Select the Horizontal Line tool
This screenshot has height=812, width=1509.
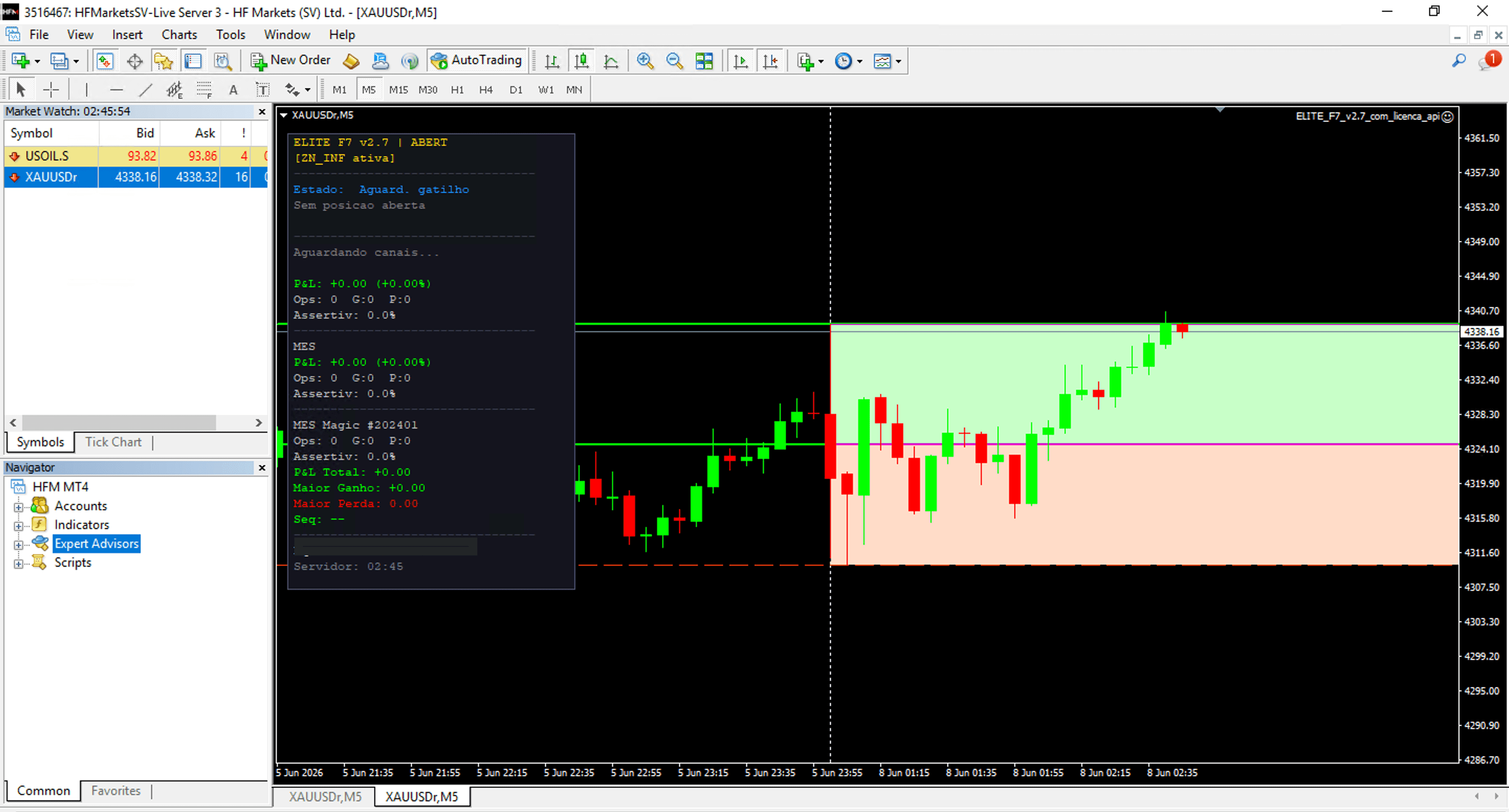(x=116, y=90)
